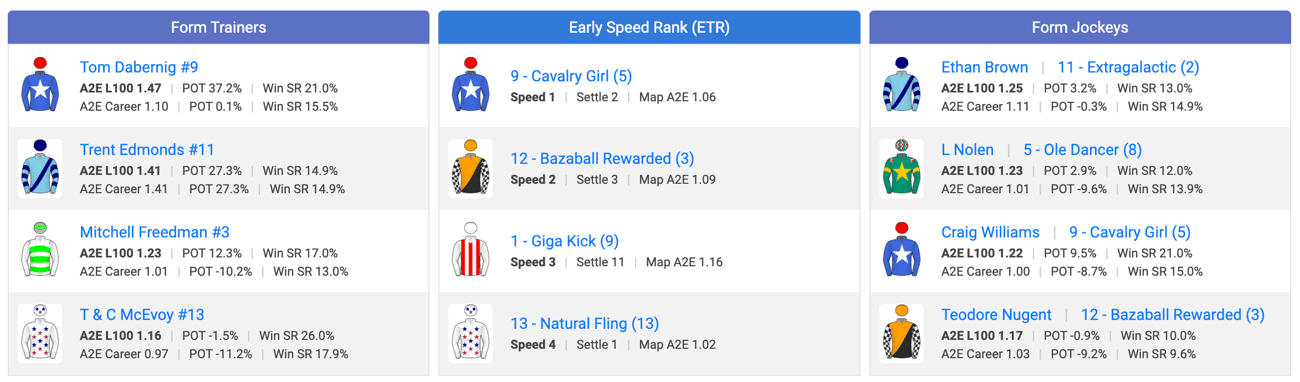The image size is (1300, 382).
Task: Click Tom Dabernig's blue star jockey silks icon
Action: (40, 85)
